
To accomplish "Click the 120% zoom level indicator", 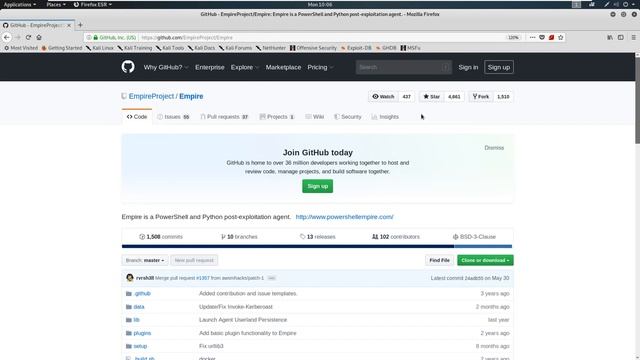I will pyautogui.click(x=513, y=37).
